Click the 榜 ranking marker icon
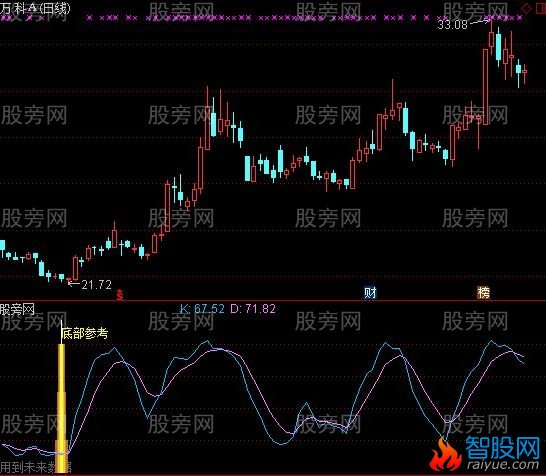Image resolution: width=546 pixels, height=476 pixels. pos(483,292)
